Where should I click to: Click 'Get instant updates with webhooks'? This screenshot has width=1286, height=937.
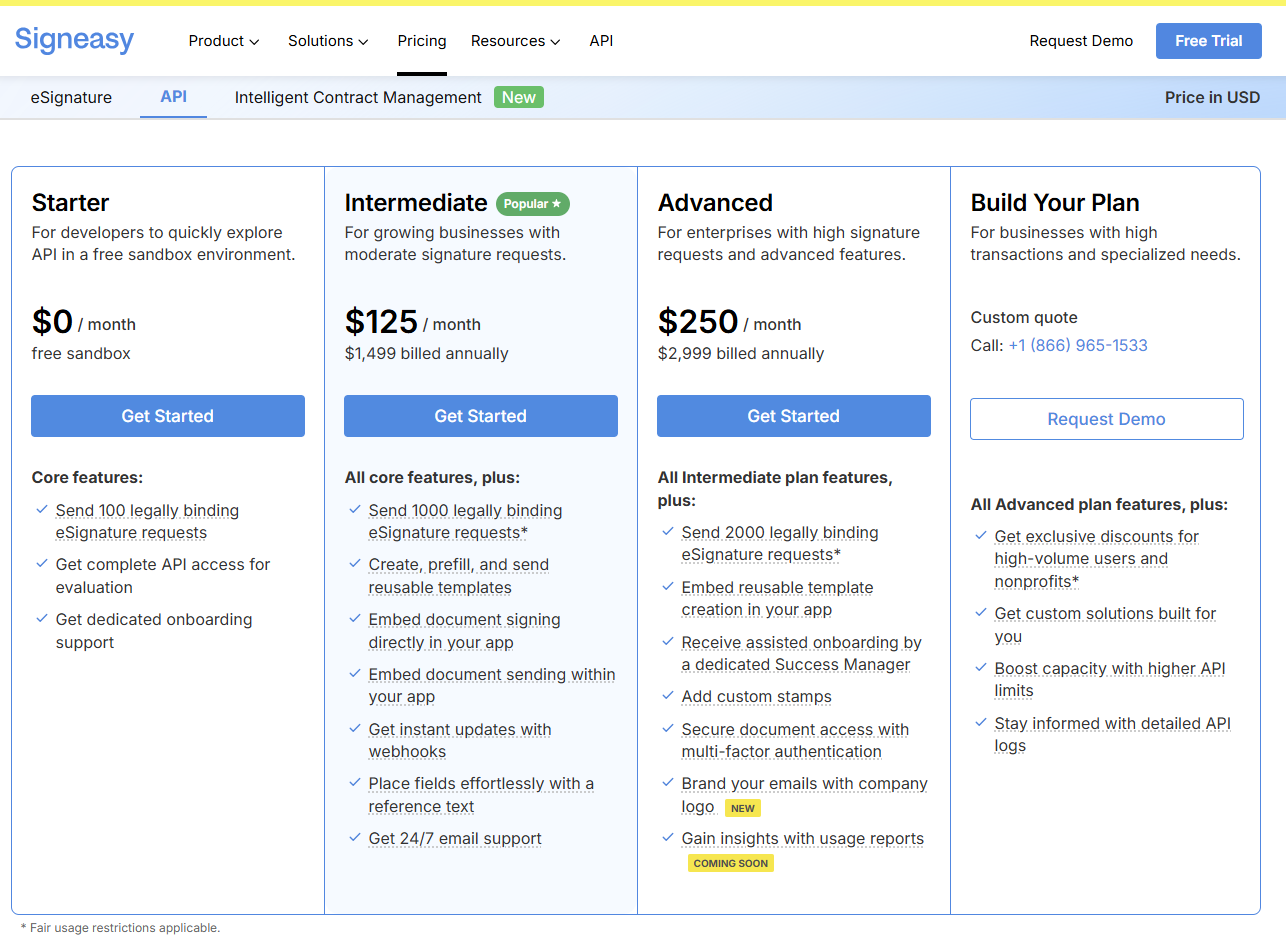pos(460,741)
